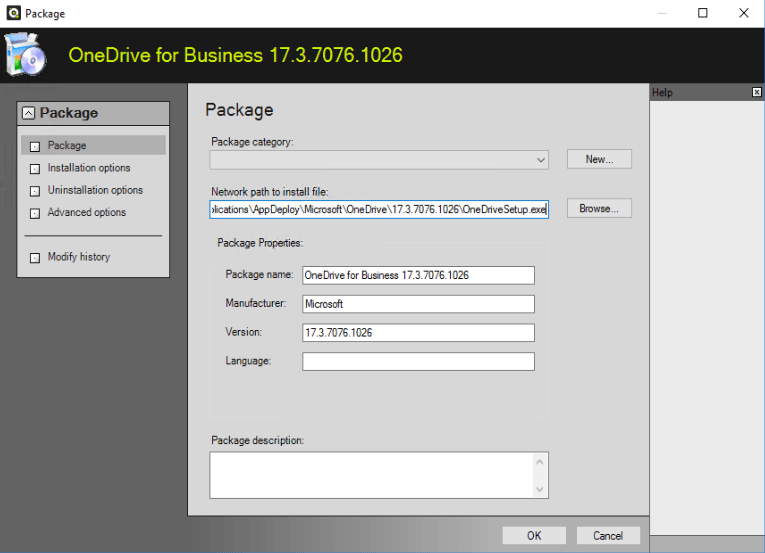Viewport: 765px width, 553px height.
Task: Open Advanced options page
Action: point(87,212)
